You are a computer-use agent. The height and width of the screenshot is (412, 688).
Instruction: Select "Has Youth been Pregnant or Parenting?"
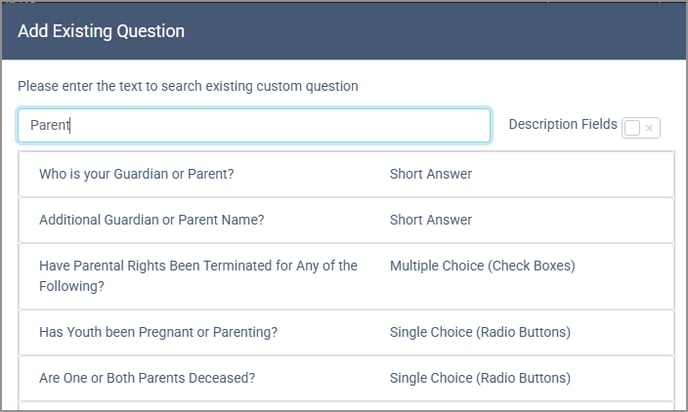(158, 332)
